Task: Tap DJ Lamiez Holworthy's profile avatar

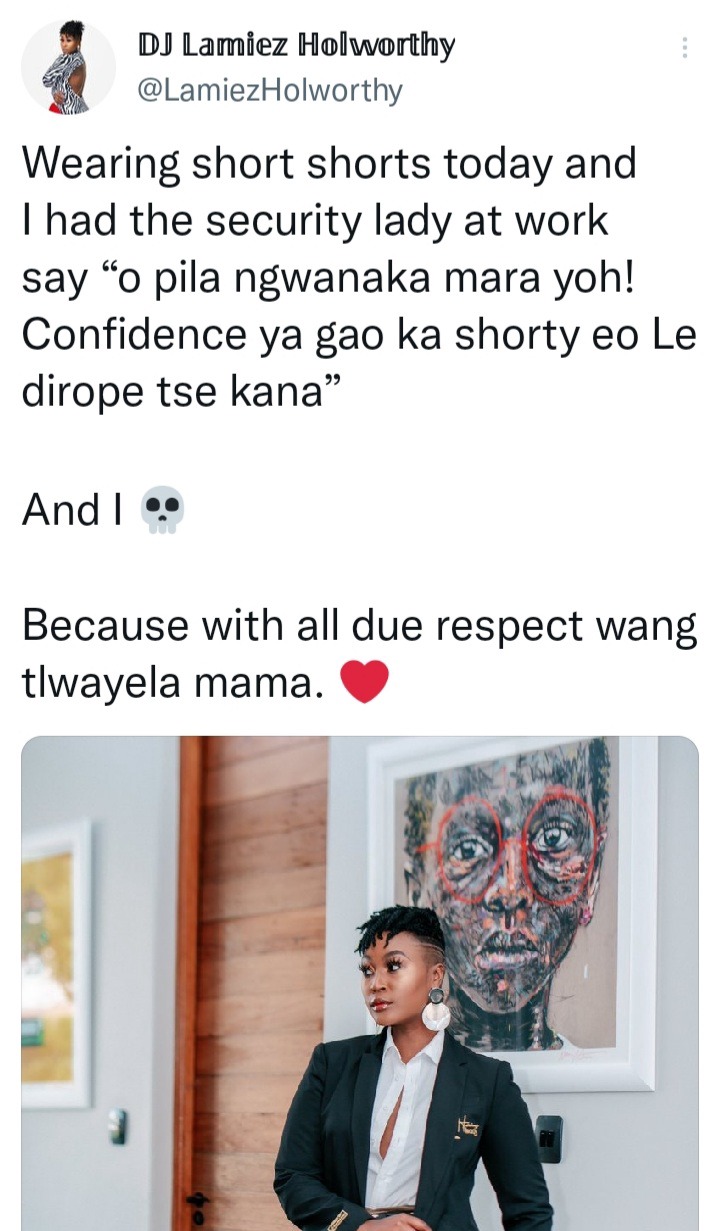Action: [68, 66]
